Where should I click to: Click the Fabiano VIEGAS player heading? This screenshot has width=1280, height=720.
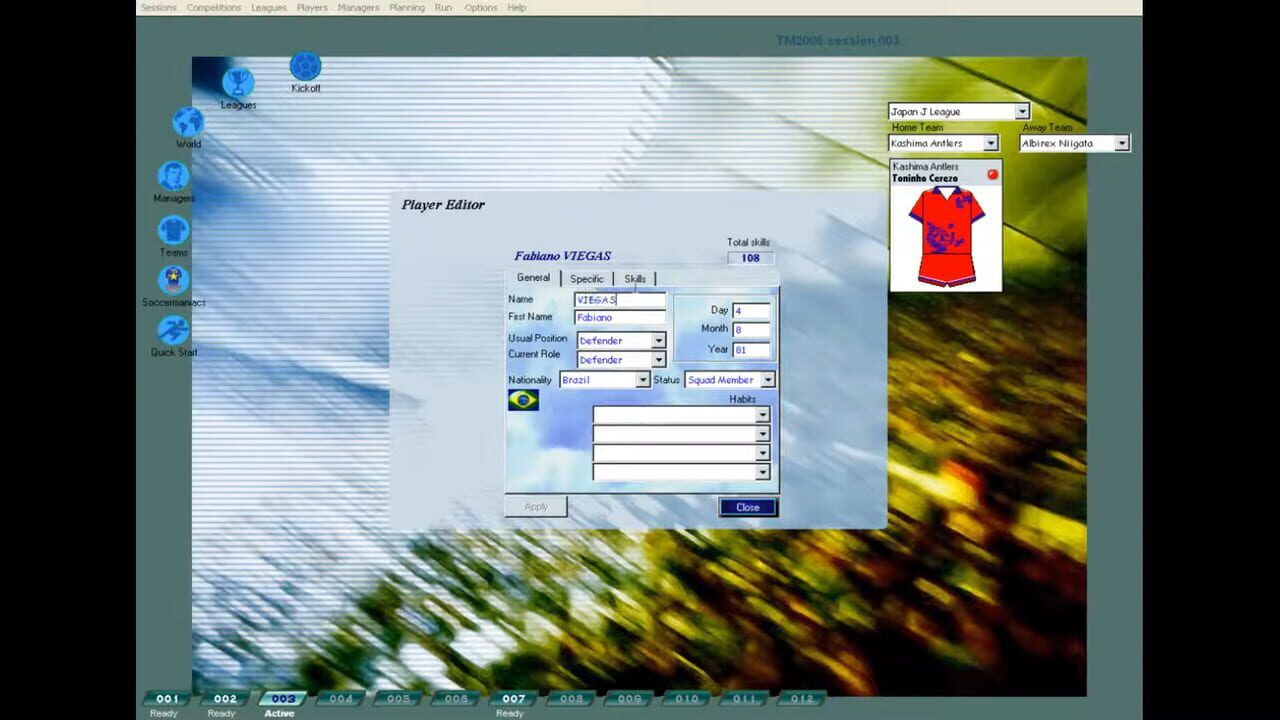(x=562, y=256)
